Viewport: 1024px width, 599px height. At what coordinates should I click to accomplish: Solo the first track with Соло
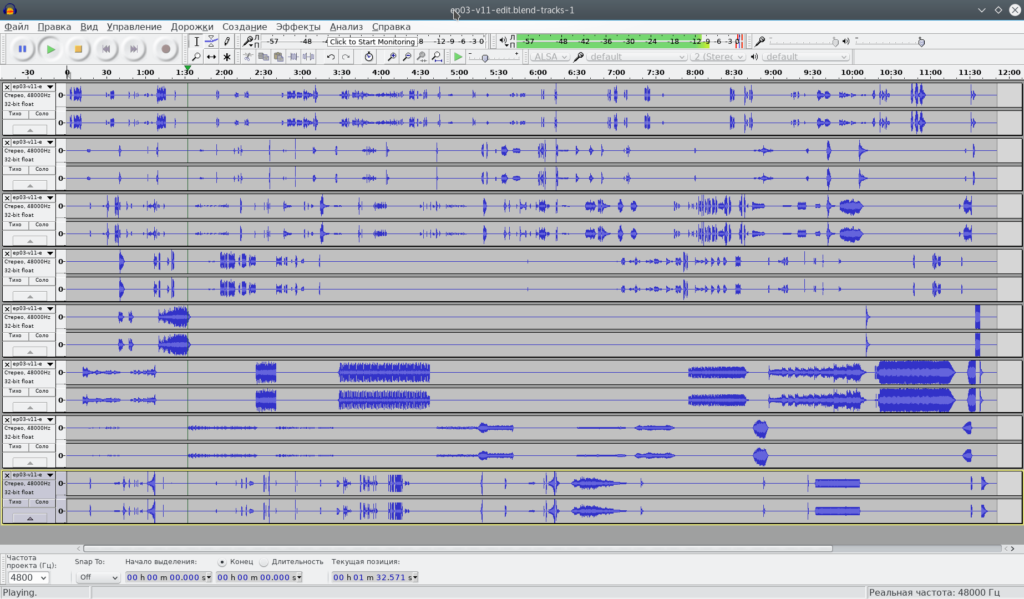(42, 114)
